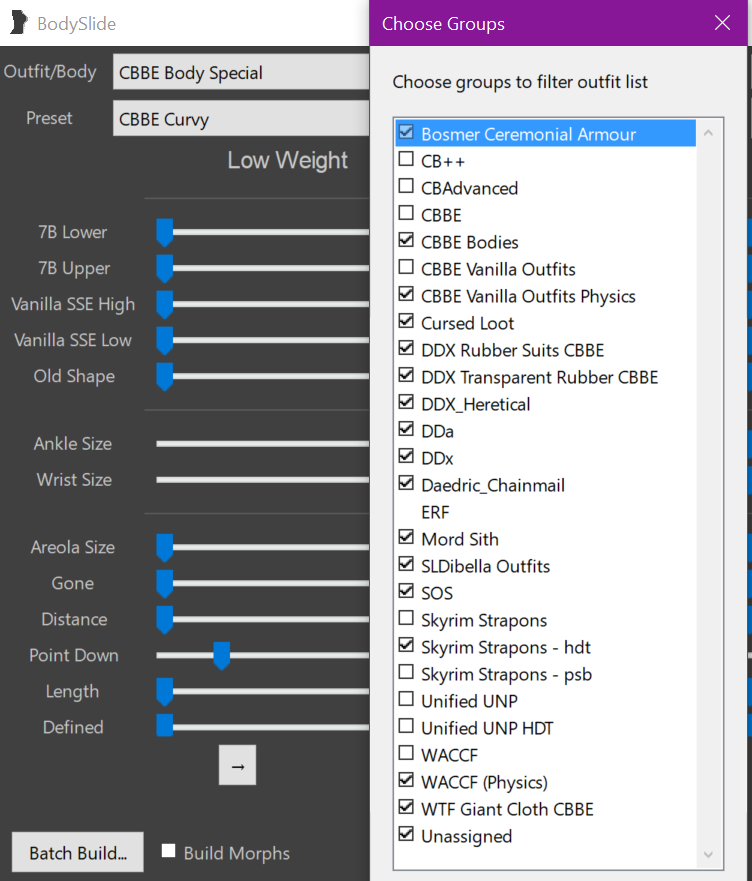
Task: Toggle the DDa group checkbox
Action: [x=406, y=429]
